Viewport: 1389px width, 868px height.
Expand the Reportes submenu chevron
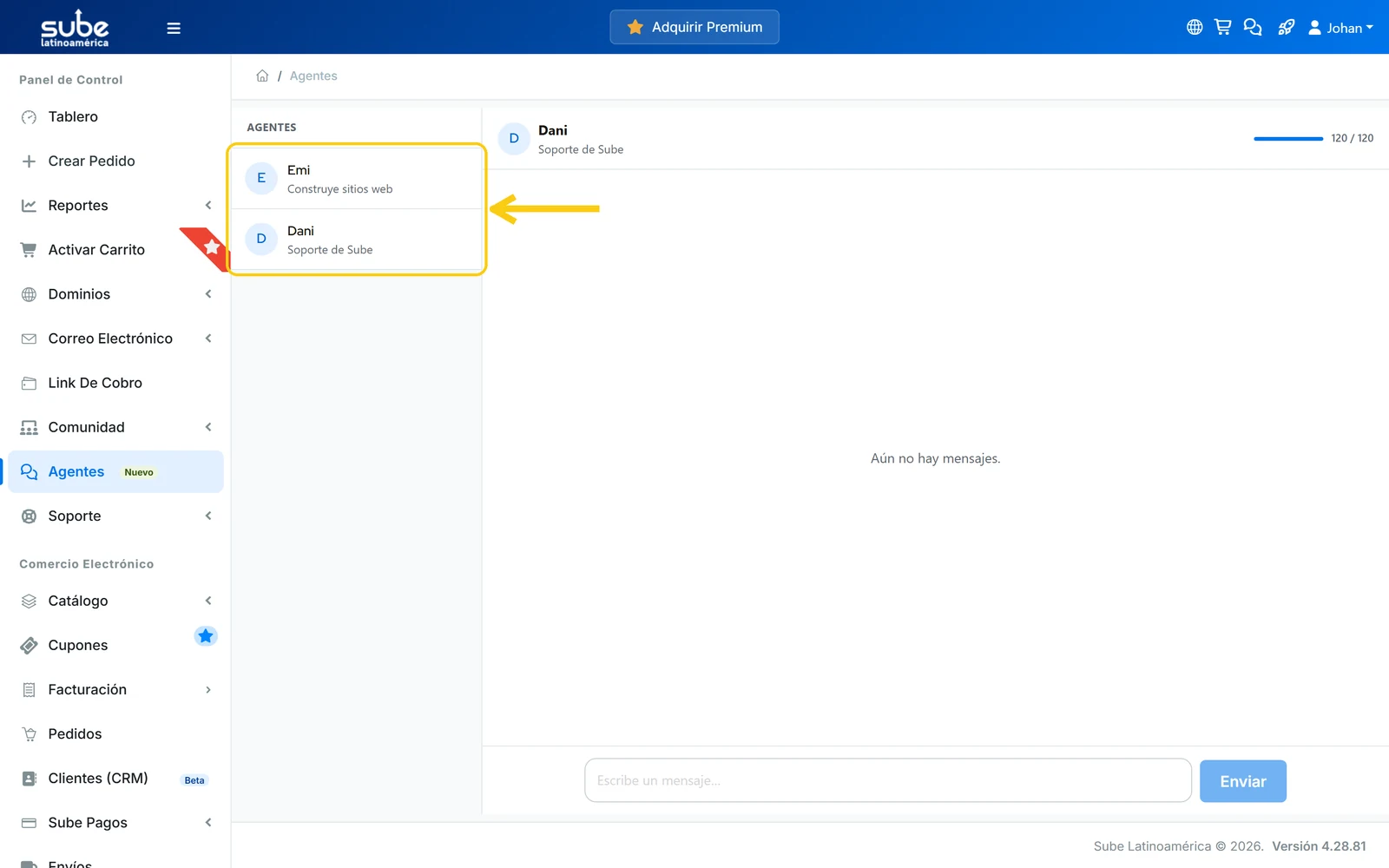tap(208, 205)
